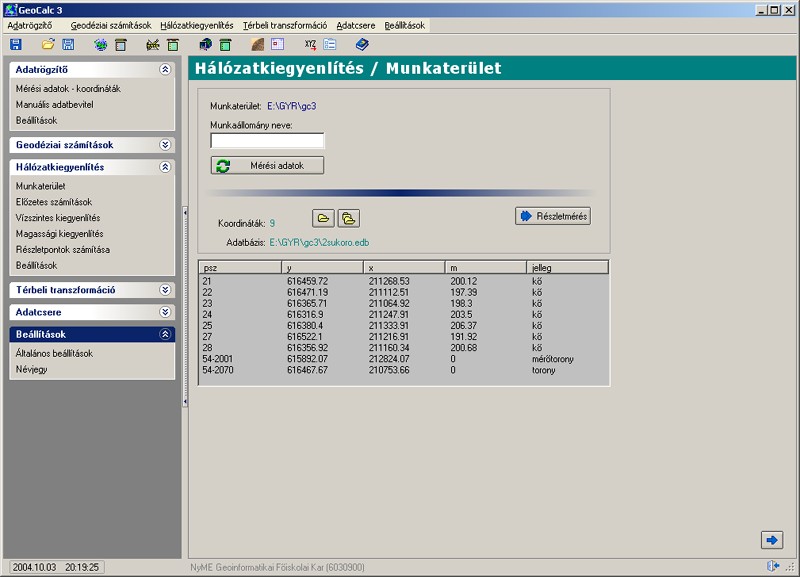This screenshot has height=577, width=800.
Task: Click the XYZ coordinate export icon
Action: click(x=310, y=45)
